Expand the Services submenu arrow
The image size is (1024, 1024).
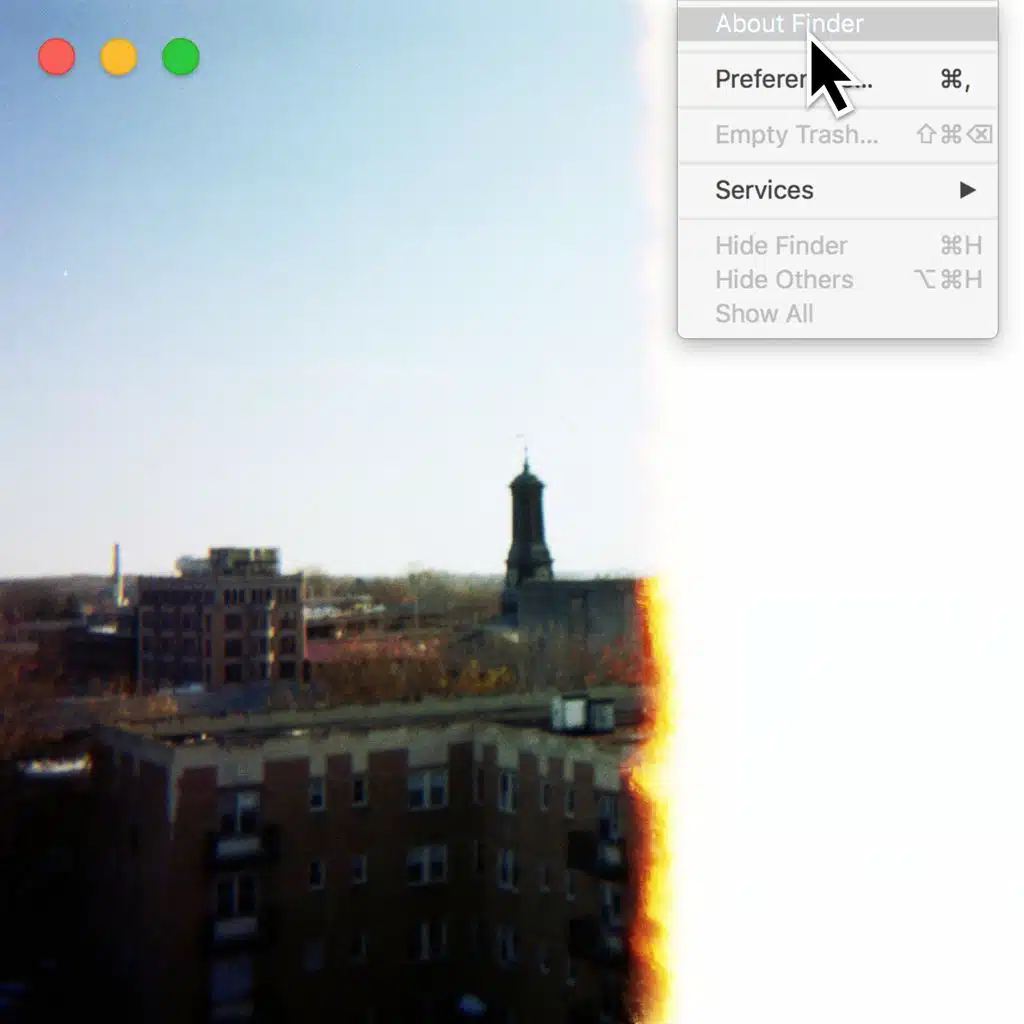[967, 190]
